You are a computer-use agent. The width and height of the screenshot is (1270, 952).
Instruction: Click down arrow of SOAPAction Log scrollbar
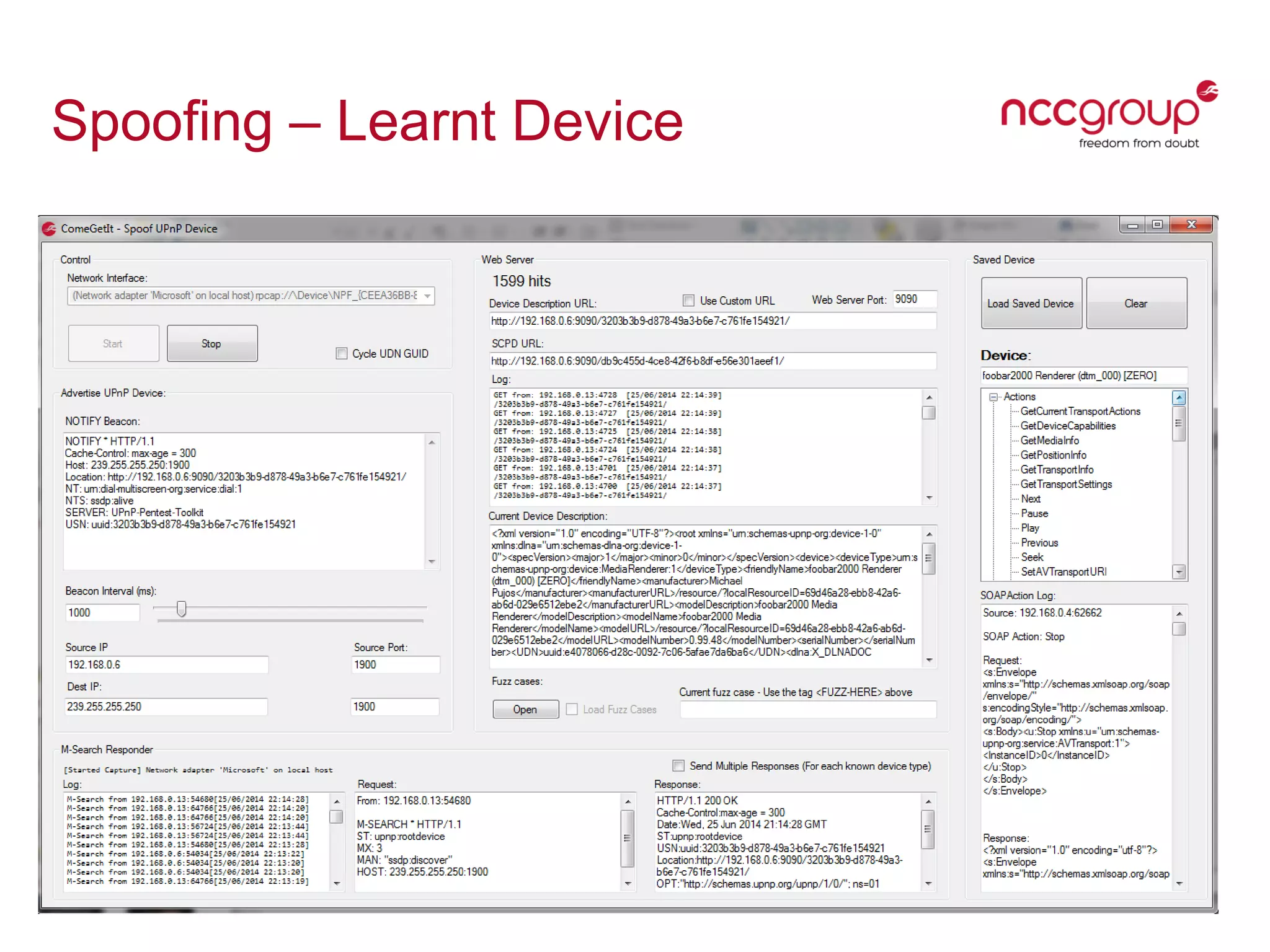(x=1179, y=884)
